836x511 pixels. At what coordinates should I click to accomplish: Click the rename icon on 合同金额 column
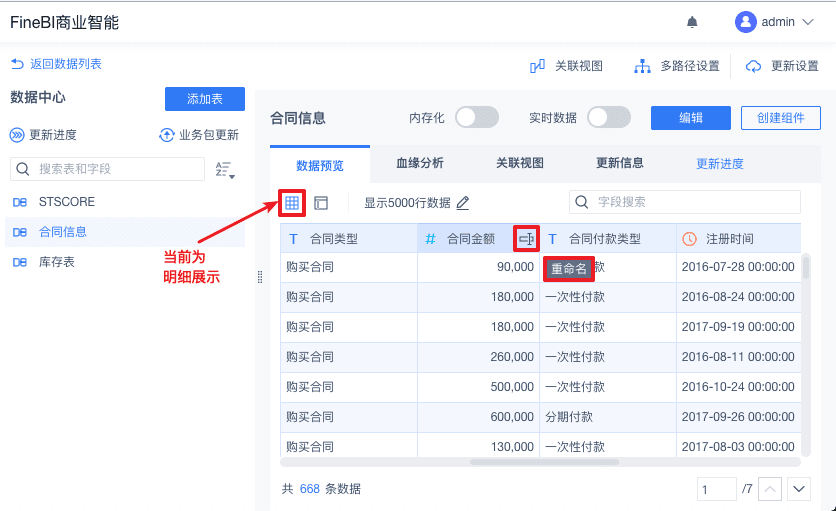[x=526, y=239]
